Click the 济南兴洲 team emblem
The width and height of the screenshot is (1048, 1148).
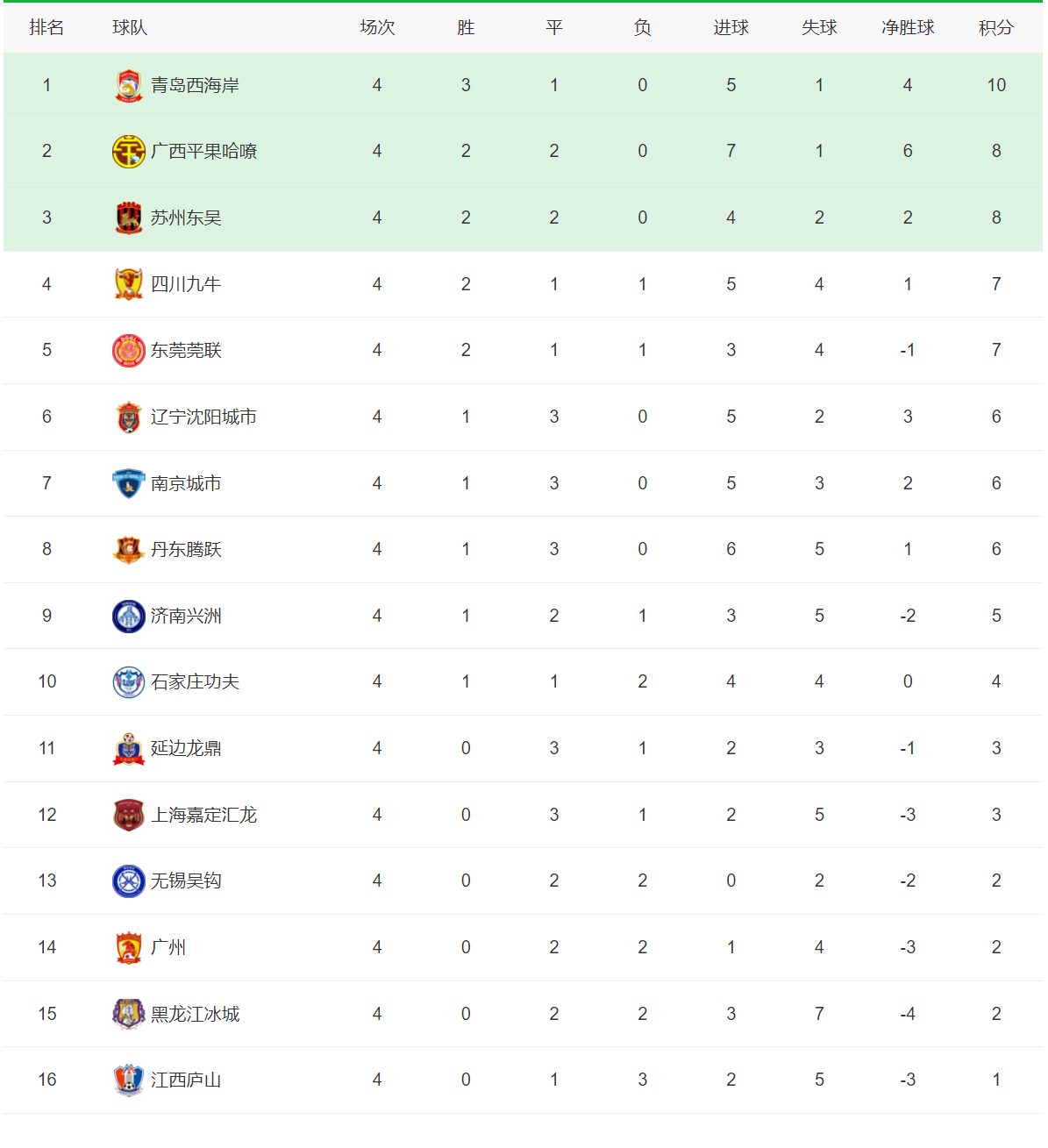pos(129,616)
